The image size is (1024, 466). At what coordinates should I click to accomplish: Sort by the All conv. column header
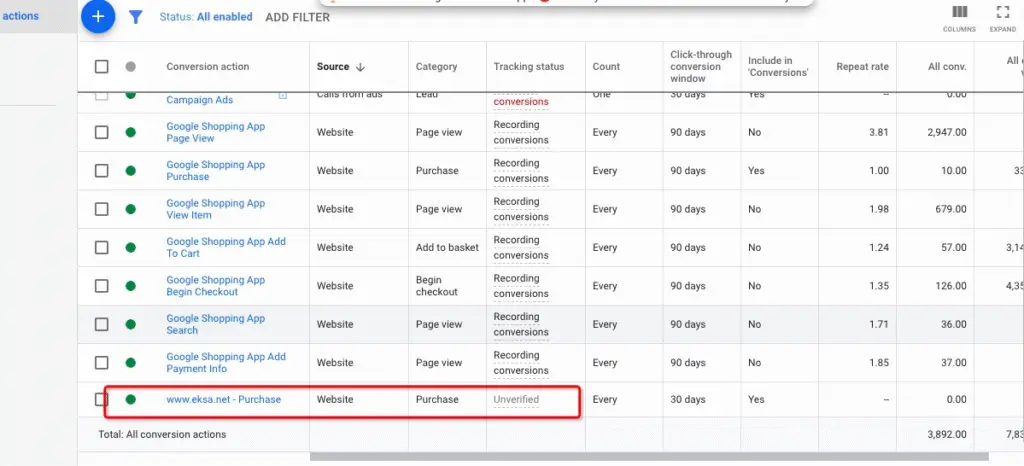[946, 67]
